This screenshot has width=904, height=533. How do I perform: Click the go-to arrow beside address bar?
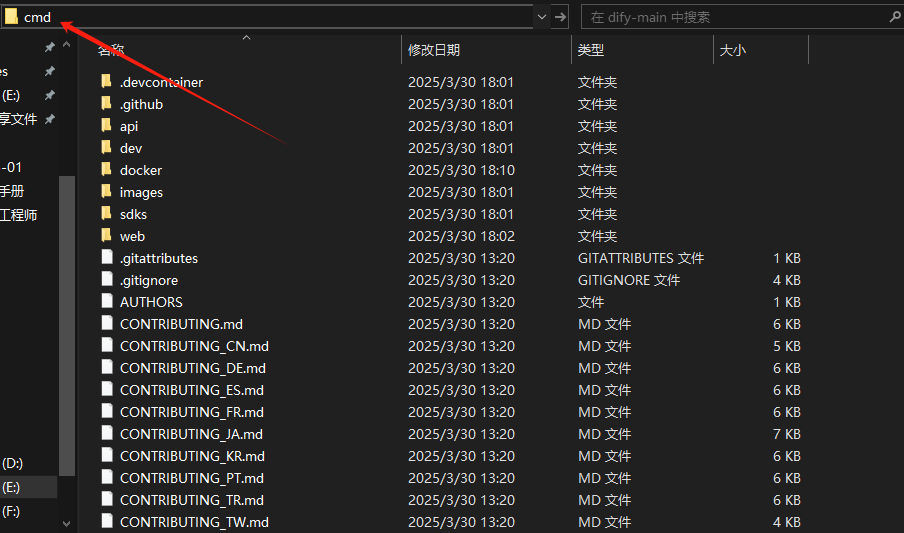point(561,17)
